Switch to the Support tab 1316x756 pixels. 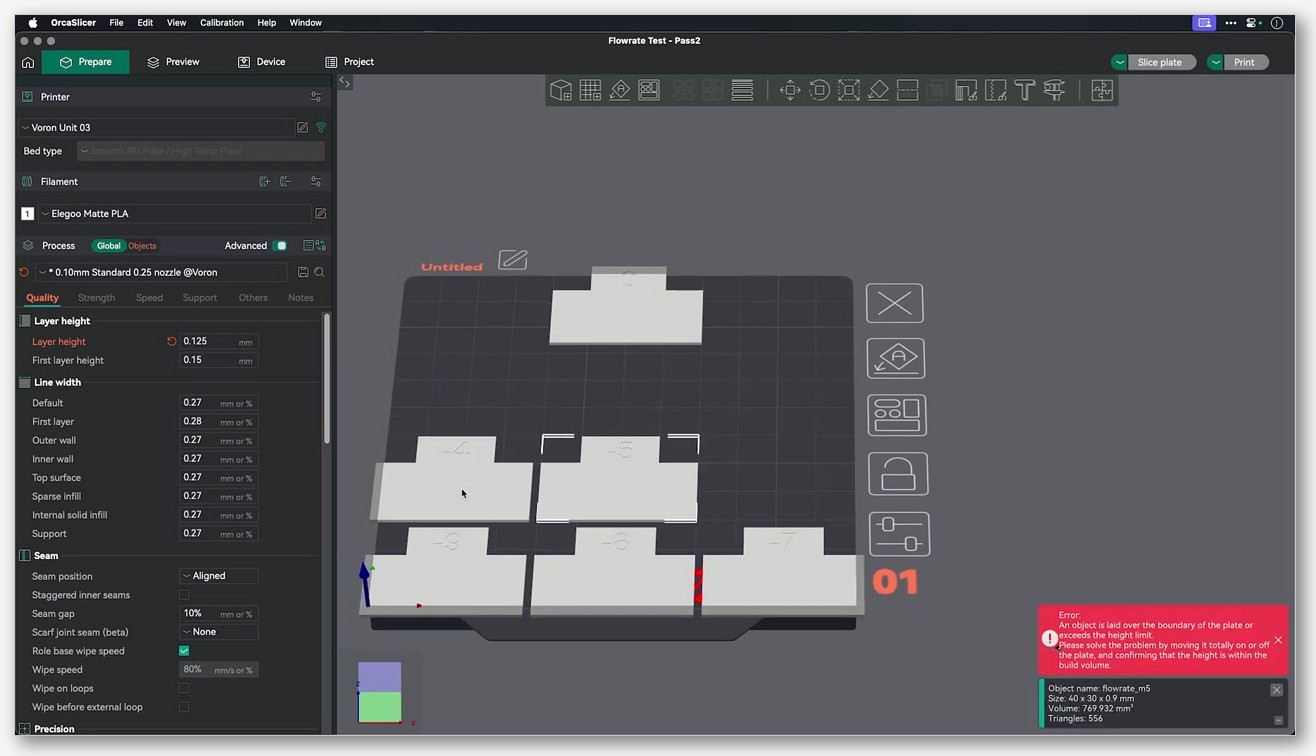tap(200, 298)
